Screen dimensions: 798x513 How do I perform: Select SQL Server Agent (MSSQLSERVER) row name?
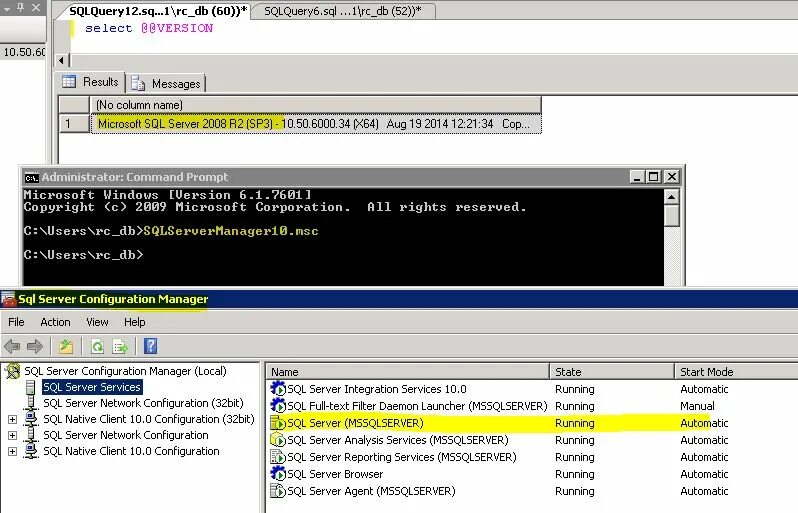click(371, 491)
